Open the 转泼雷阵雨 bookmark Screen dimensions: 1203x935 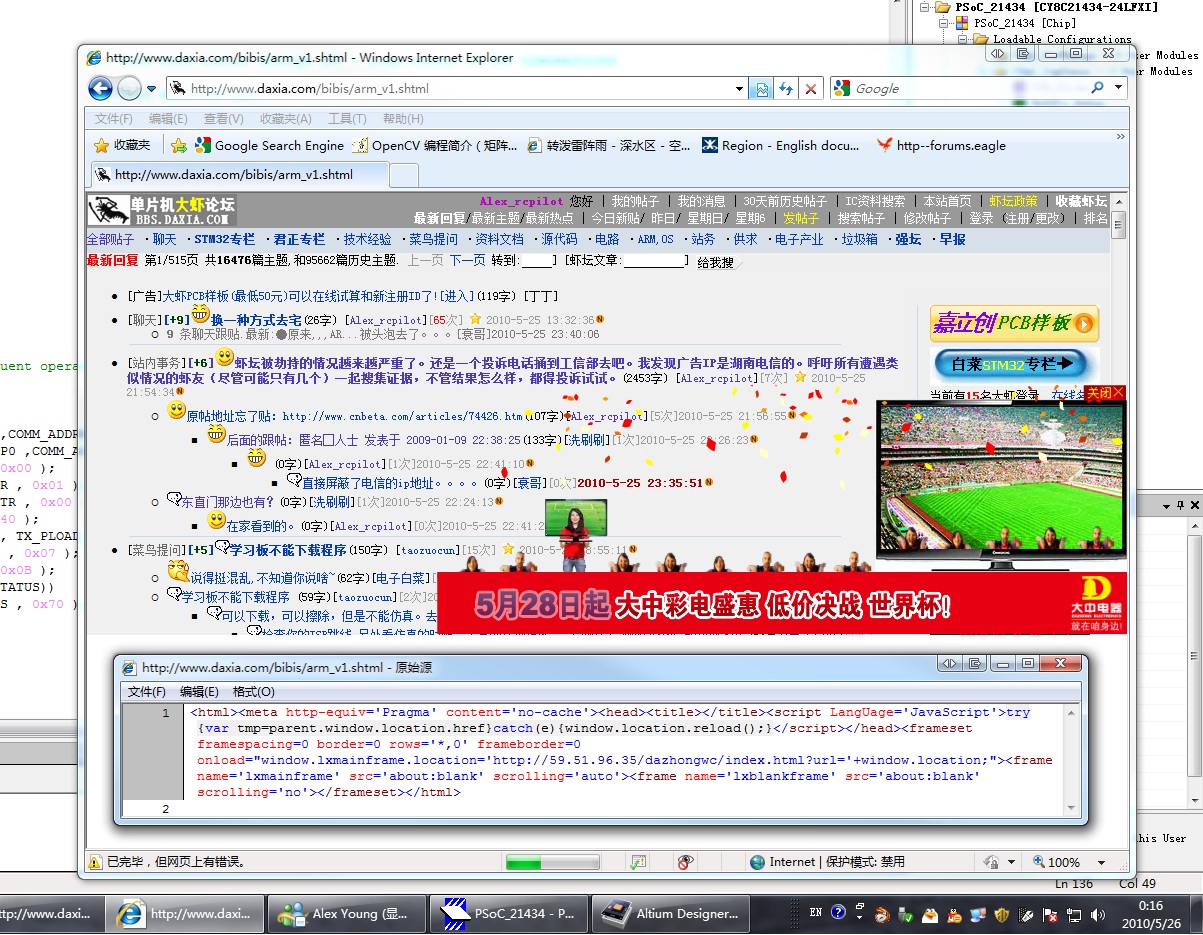(x=609, y=146)
